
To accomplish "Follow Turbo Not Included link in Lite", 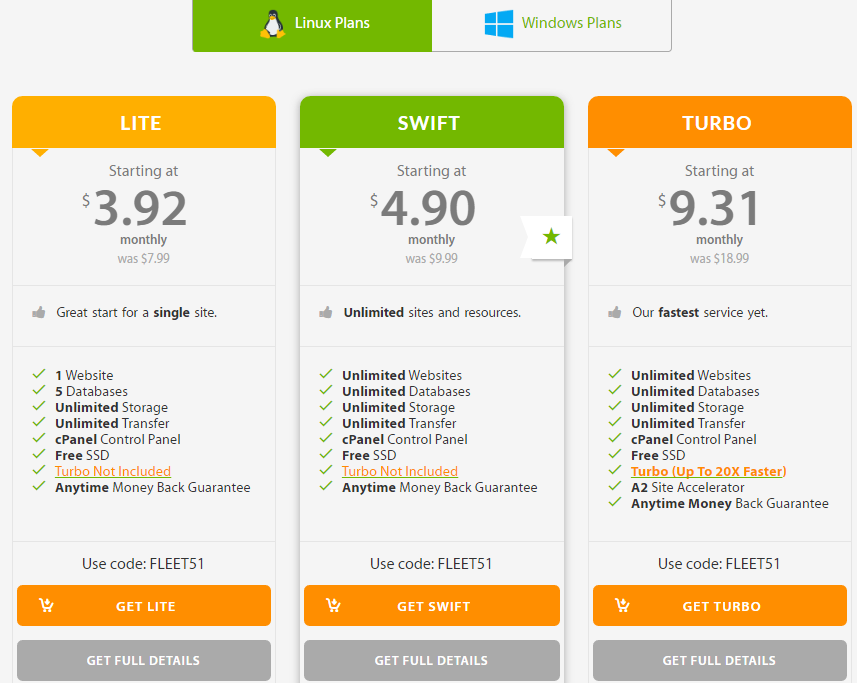I will pos(113,471).
